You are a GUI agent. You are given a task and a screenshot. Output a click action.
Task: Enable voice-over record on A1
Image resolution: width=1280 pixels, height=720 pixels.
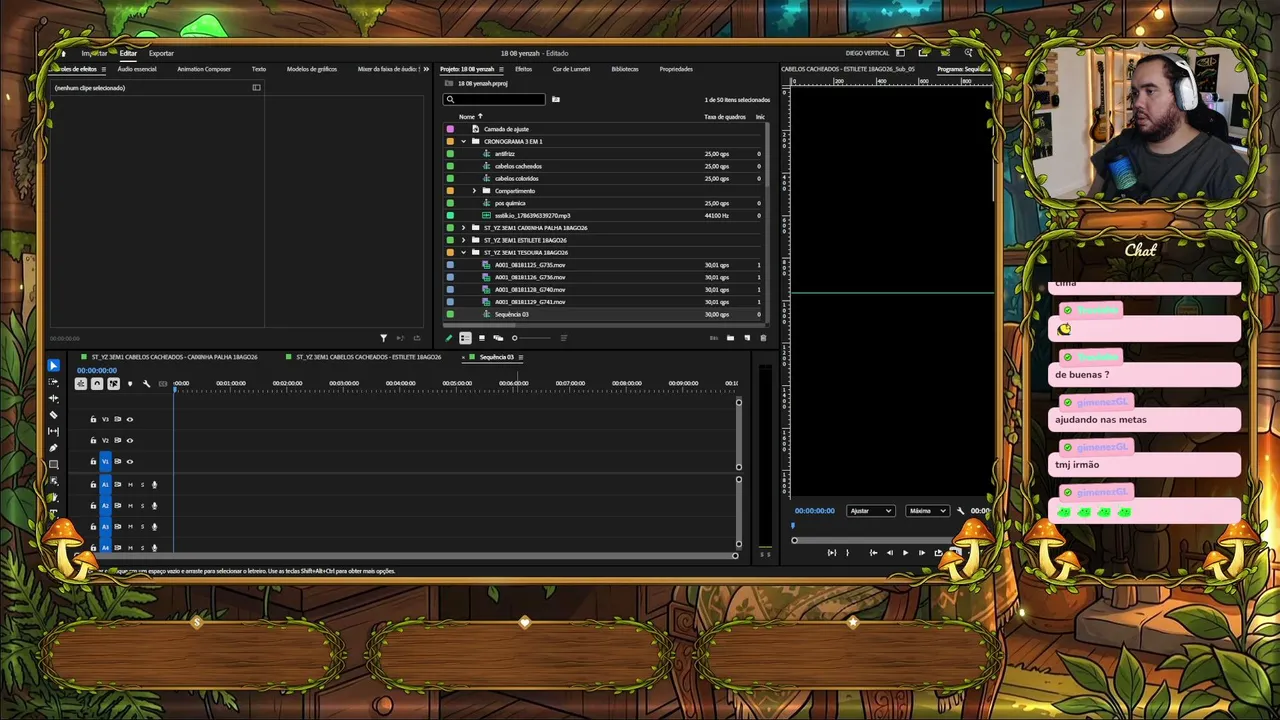point(154,485)
